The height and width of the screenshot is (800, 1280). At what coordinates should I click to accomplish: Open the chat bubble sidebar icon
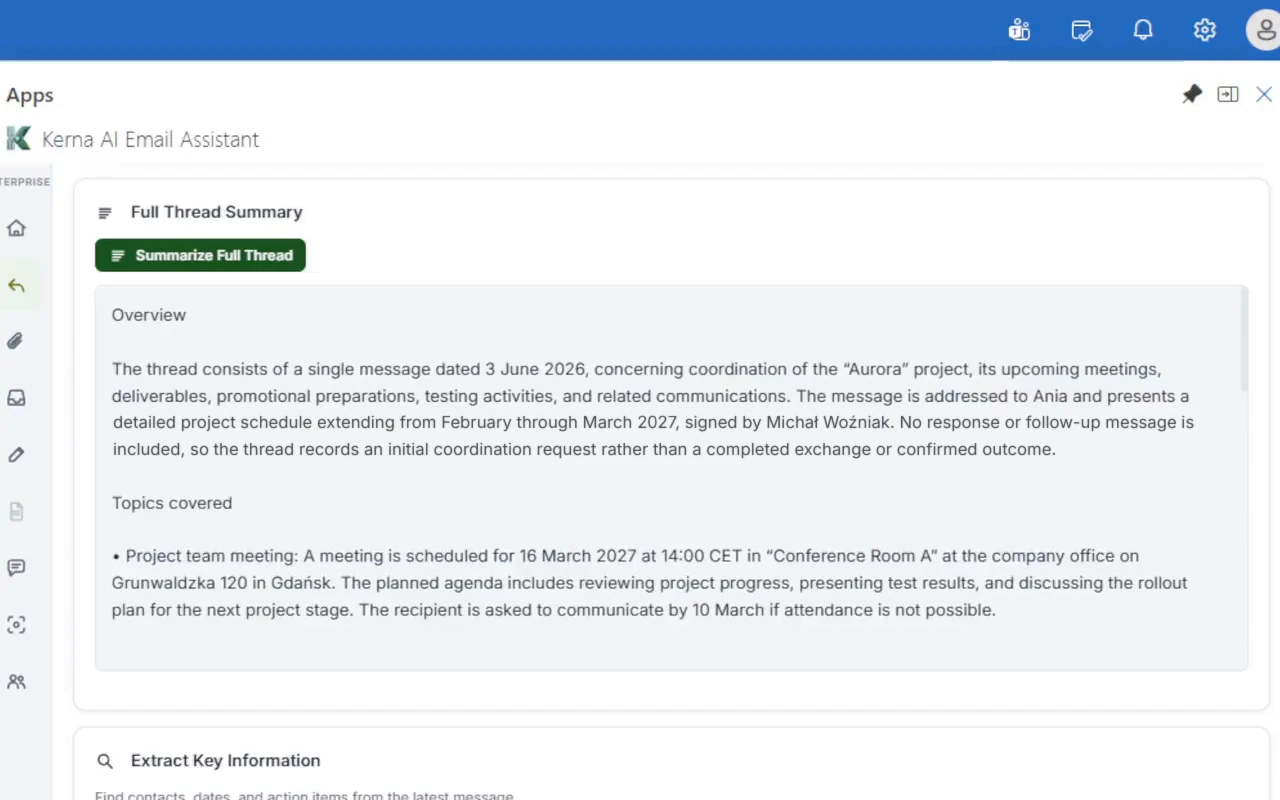coord(16,568)
